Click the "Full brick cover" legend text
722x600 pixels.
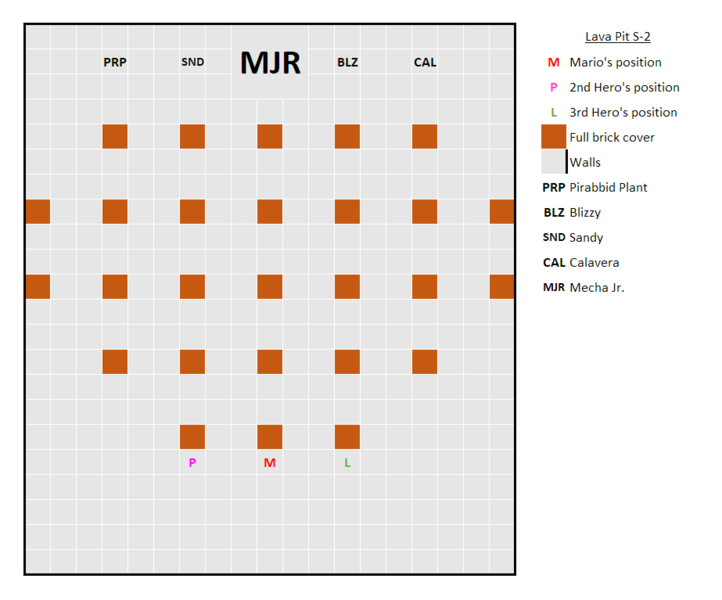click(x=611, y=137)
